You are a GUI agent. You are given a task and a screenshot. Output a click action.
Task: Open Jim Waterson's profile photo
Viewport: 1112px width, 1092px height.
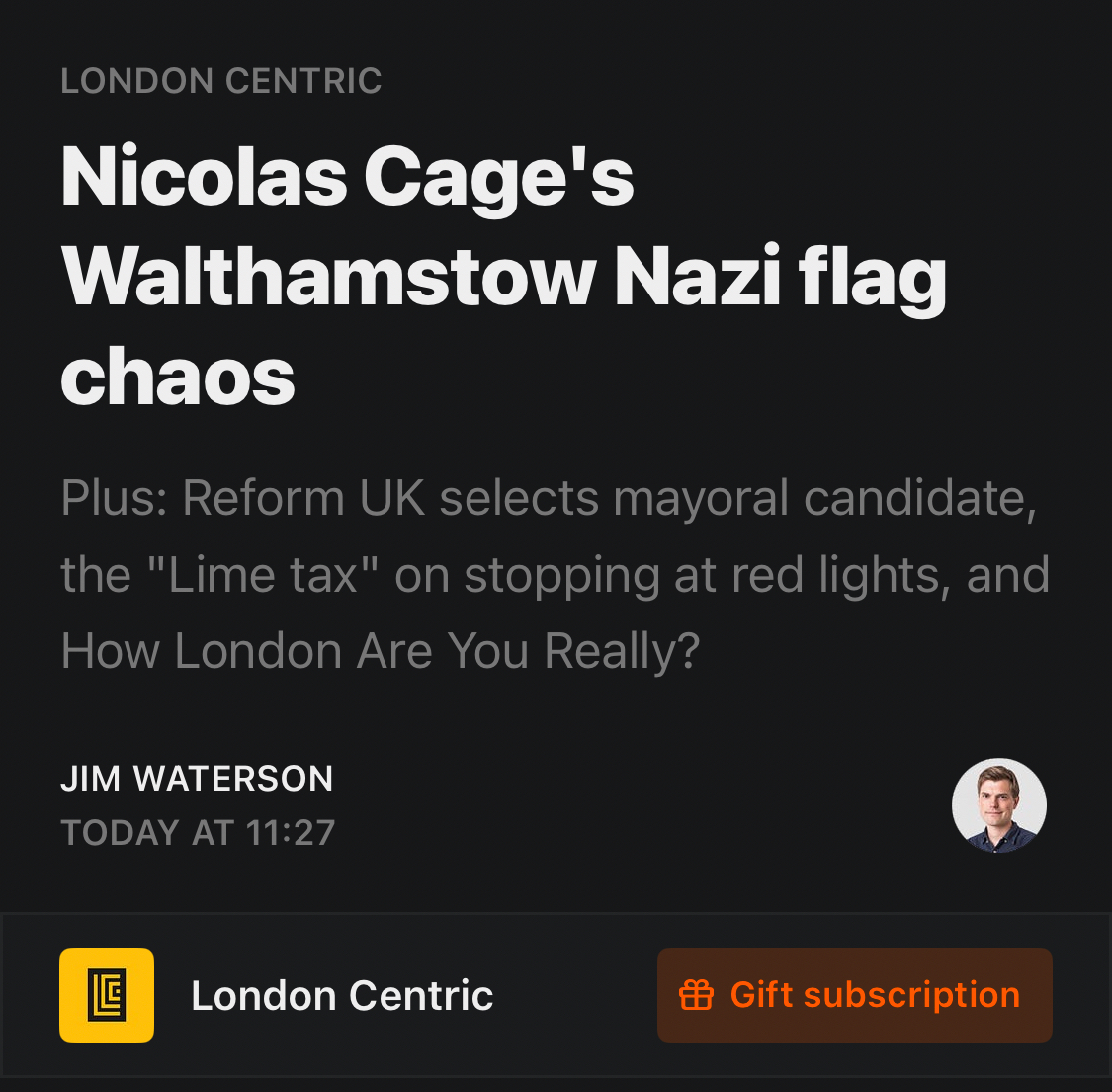click(x=998, y=805)
